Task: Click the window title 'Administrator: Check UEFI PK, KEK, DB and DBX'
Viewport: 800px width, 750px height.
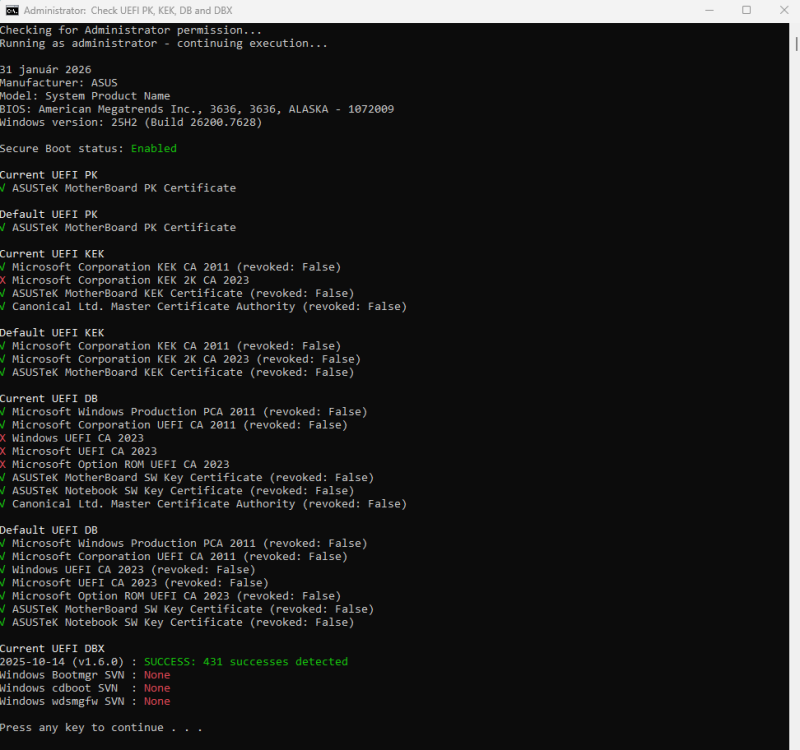Action: point(128,10)
